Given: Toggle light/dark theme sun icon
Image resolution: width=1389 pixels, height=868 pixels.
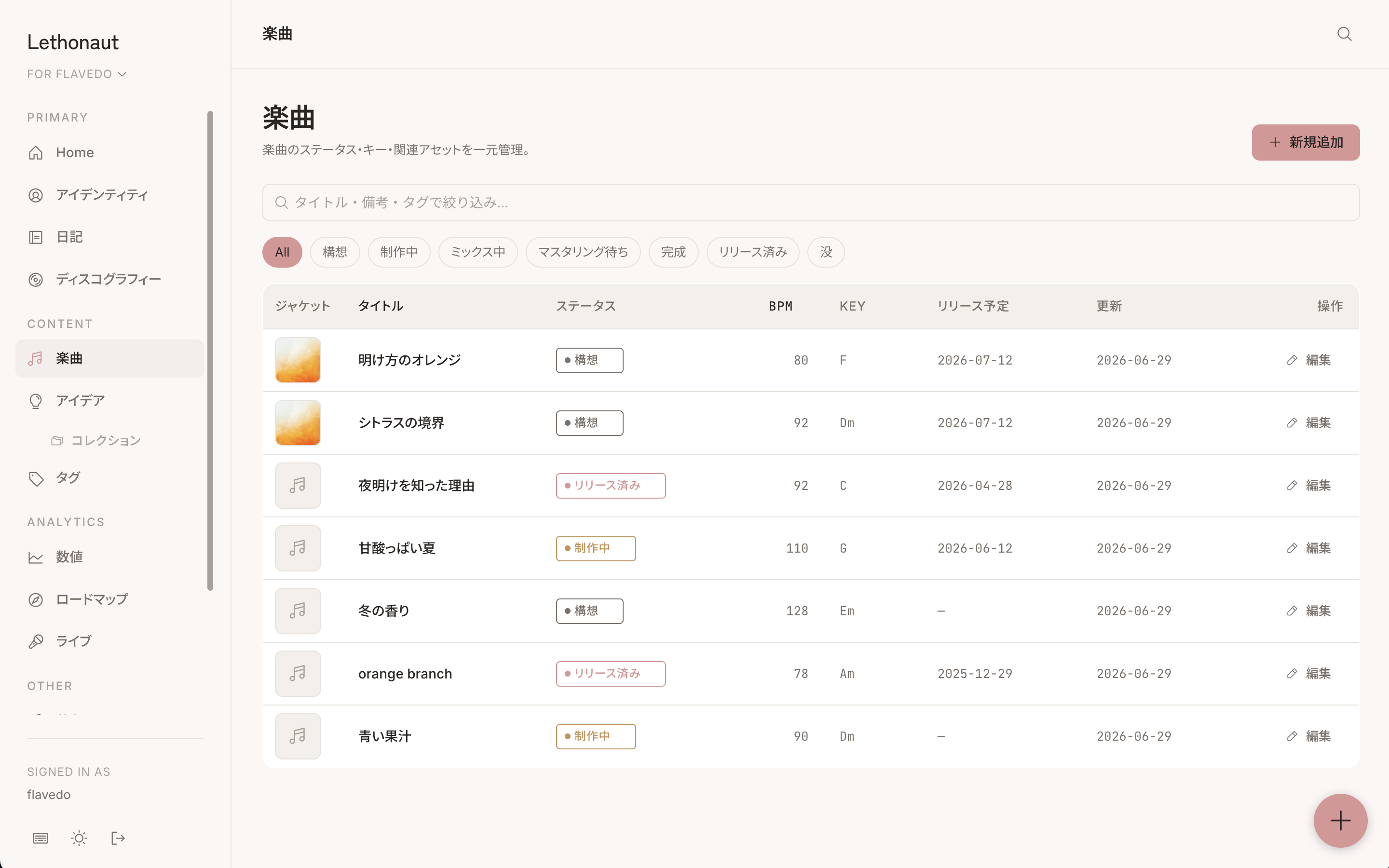Looking at the screenshot, I should point(79,838).
